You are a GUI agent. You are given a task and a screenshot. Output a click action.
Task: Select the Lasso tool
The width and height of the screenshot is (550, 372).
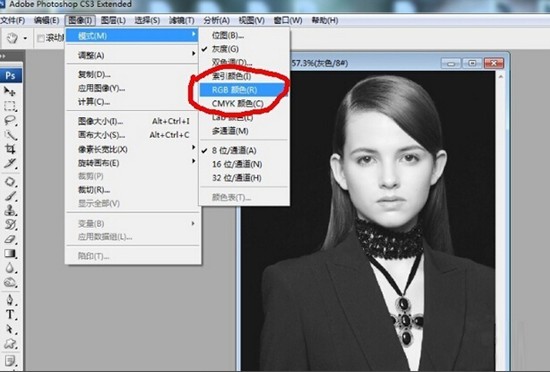coord(9,120)
